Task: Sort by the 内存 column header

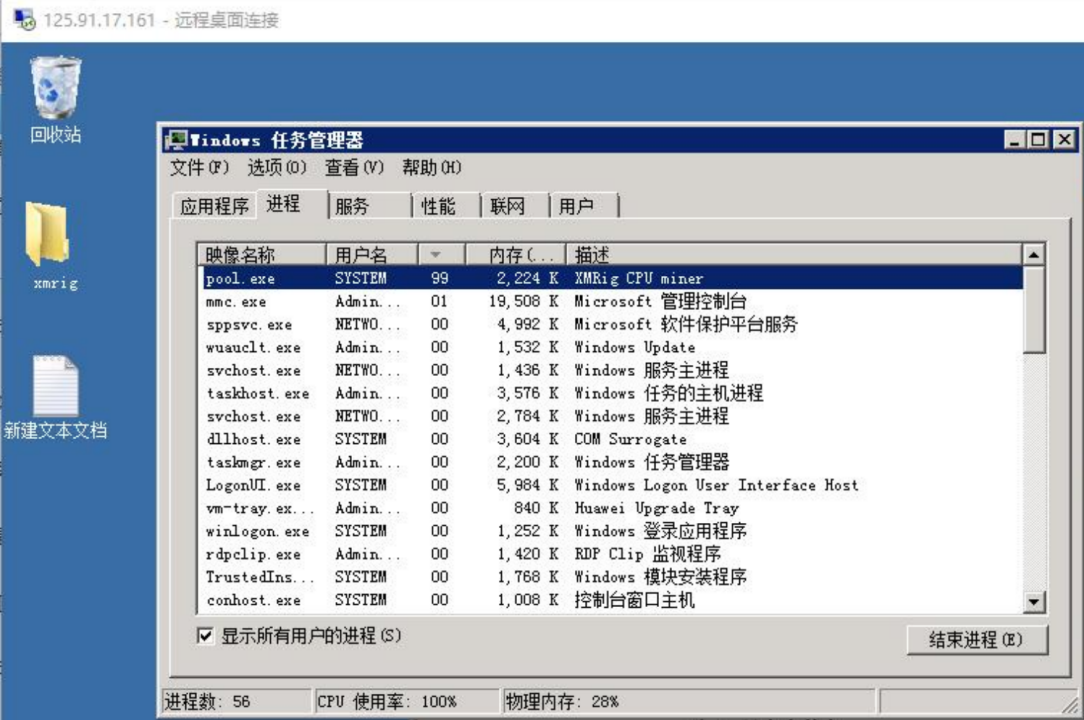Action: pos(516,255)
